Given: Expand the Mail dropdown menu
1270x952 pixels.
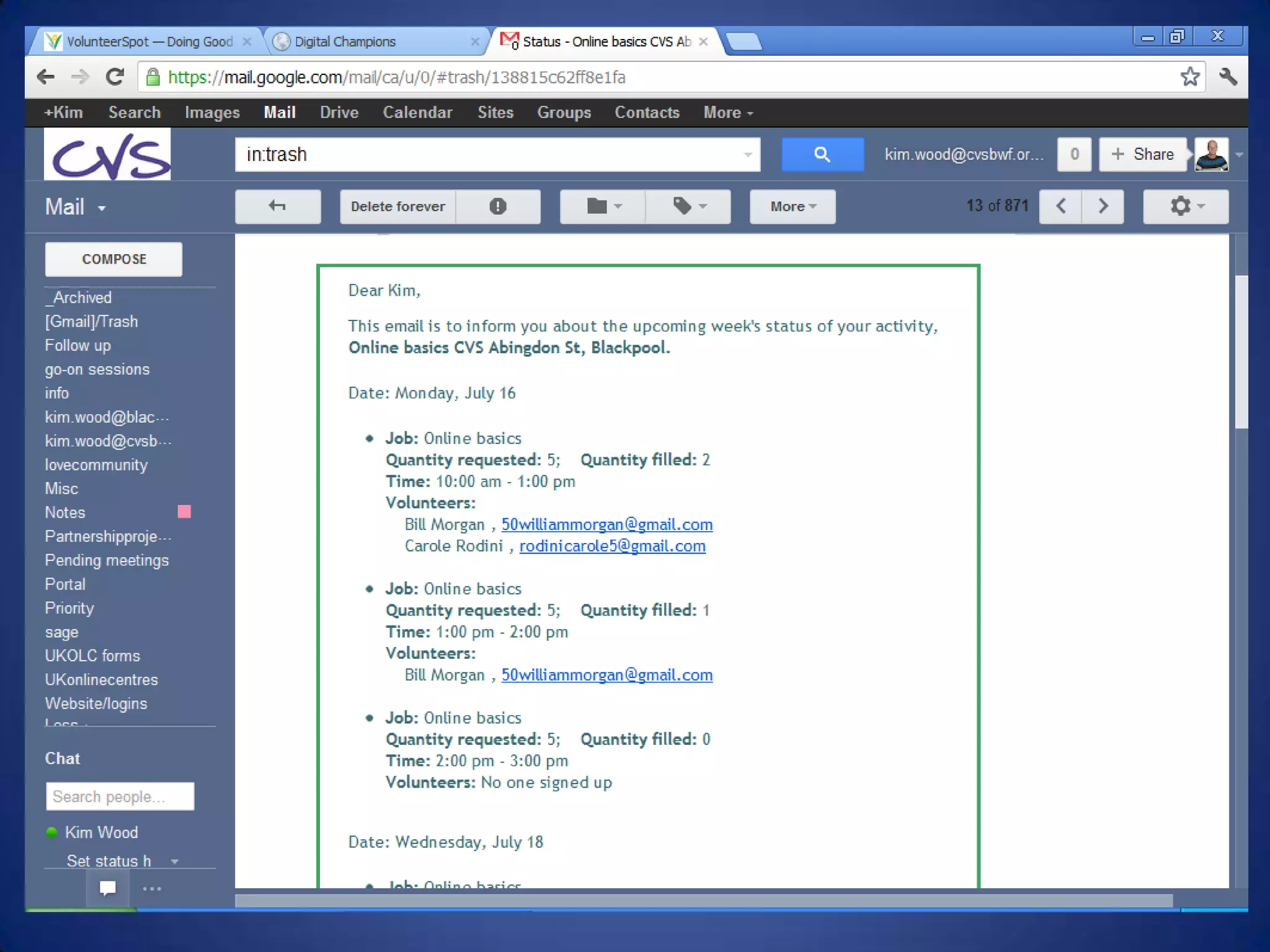Looking at the screenshot, I should [x=102, y=208].
